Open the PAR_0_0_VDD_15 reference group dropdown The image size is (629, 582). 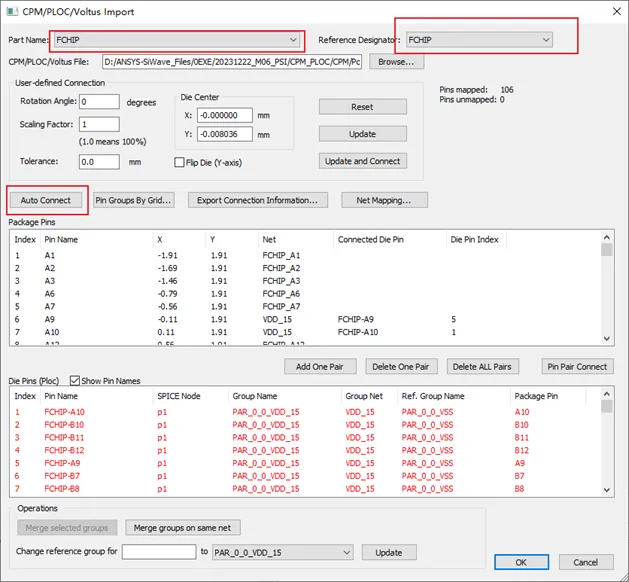282,552
